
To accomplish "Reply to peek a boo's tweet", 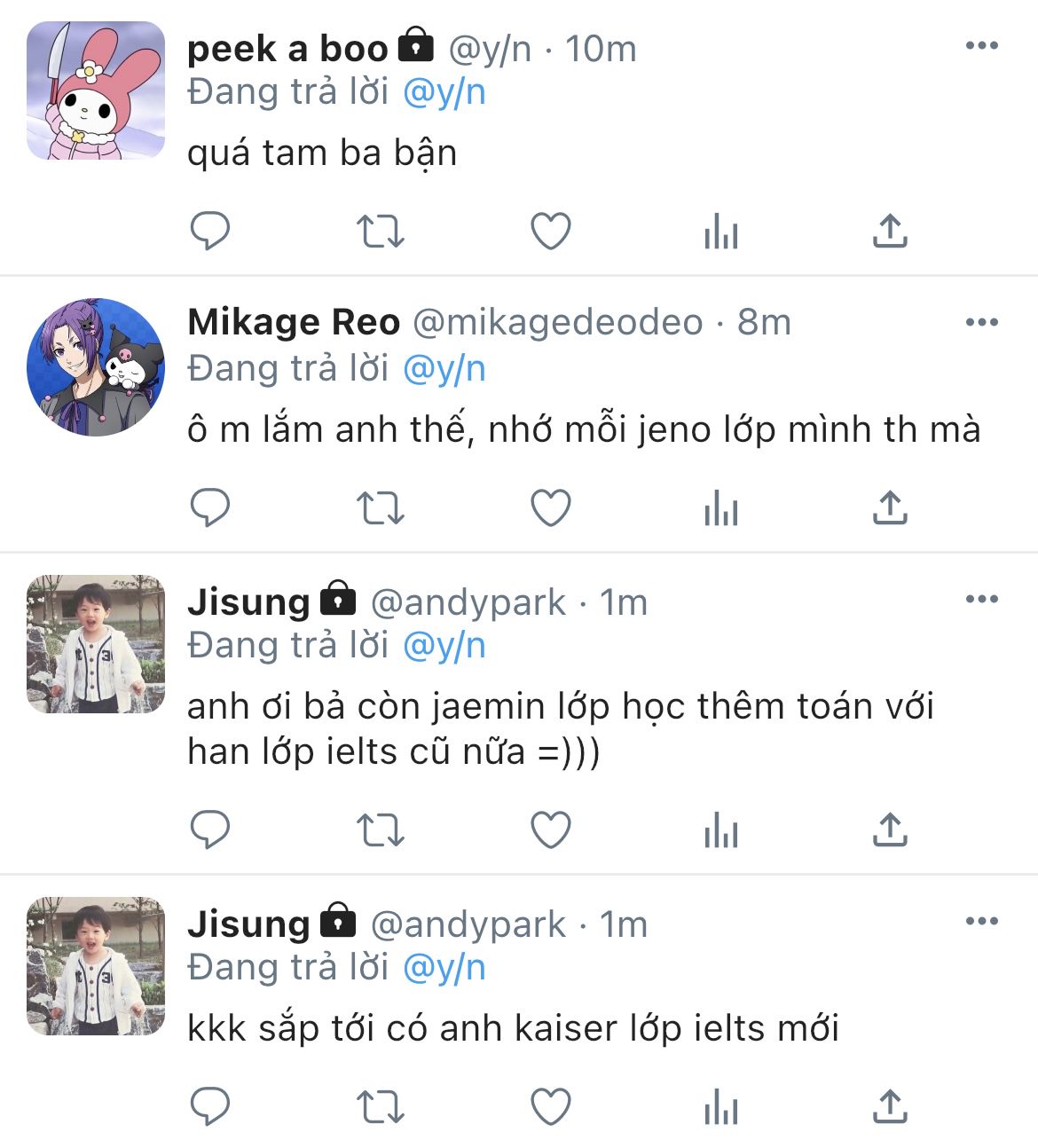I will point(210,232).
